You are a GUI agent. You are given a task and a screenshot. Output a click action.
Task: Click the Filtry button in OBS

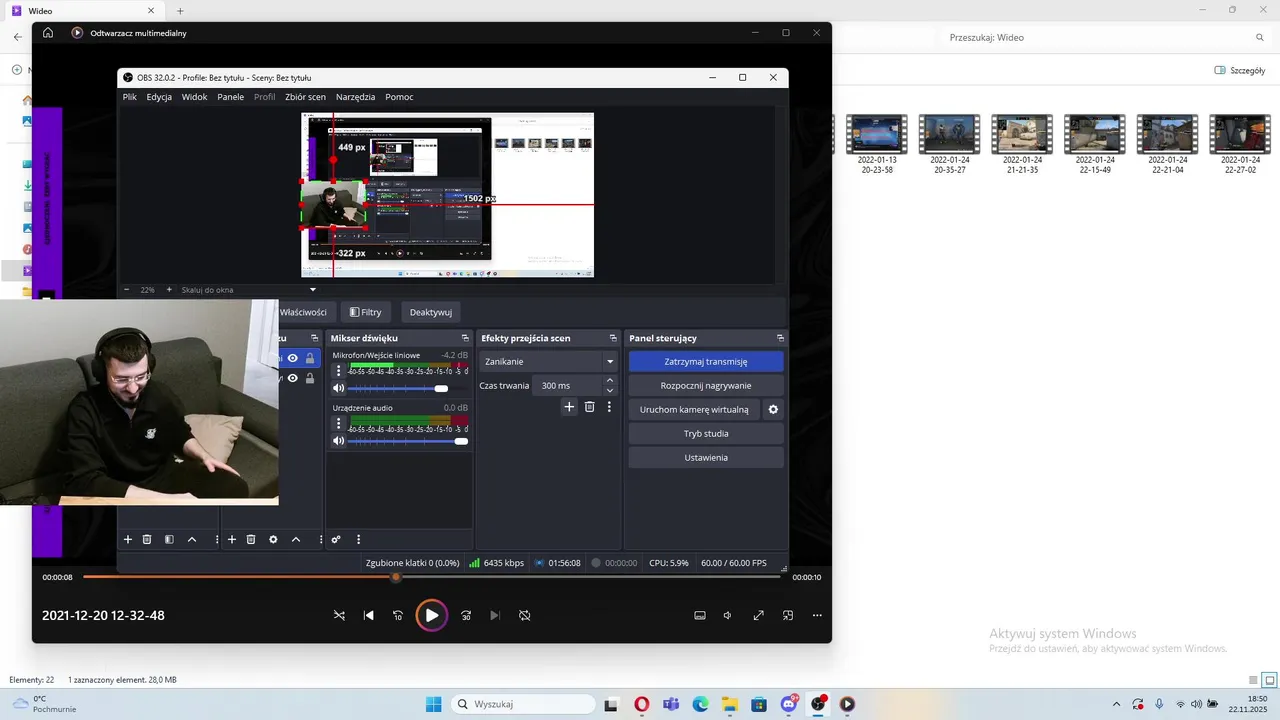[365, 312]
